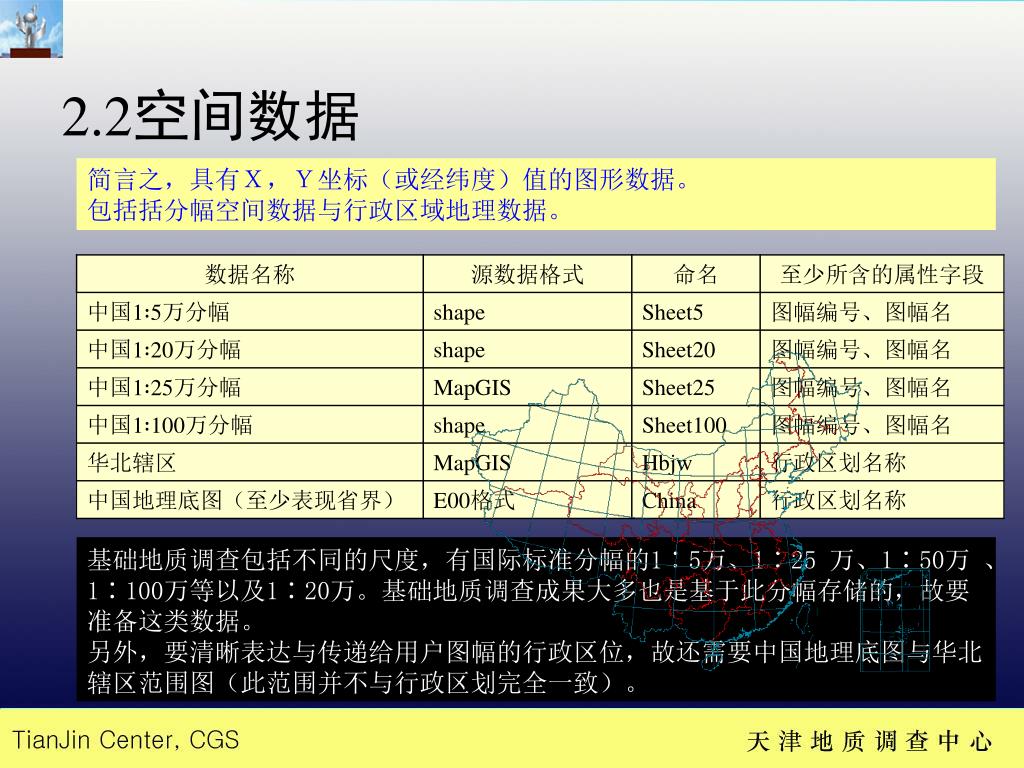The height and width of the screenshot is (768, 1024).
Task: Select the "Sheet25" name cell
Action: [696, 387]
